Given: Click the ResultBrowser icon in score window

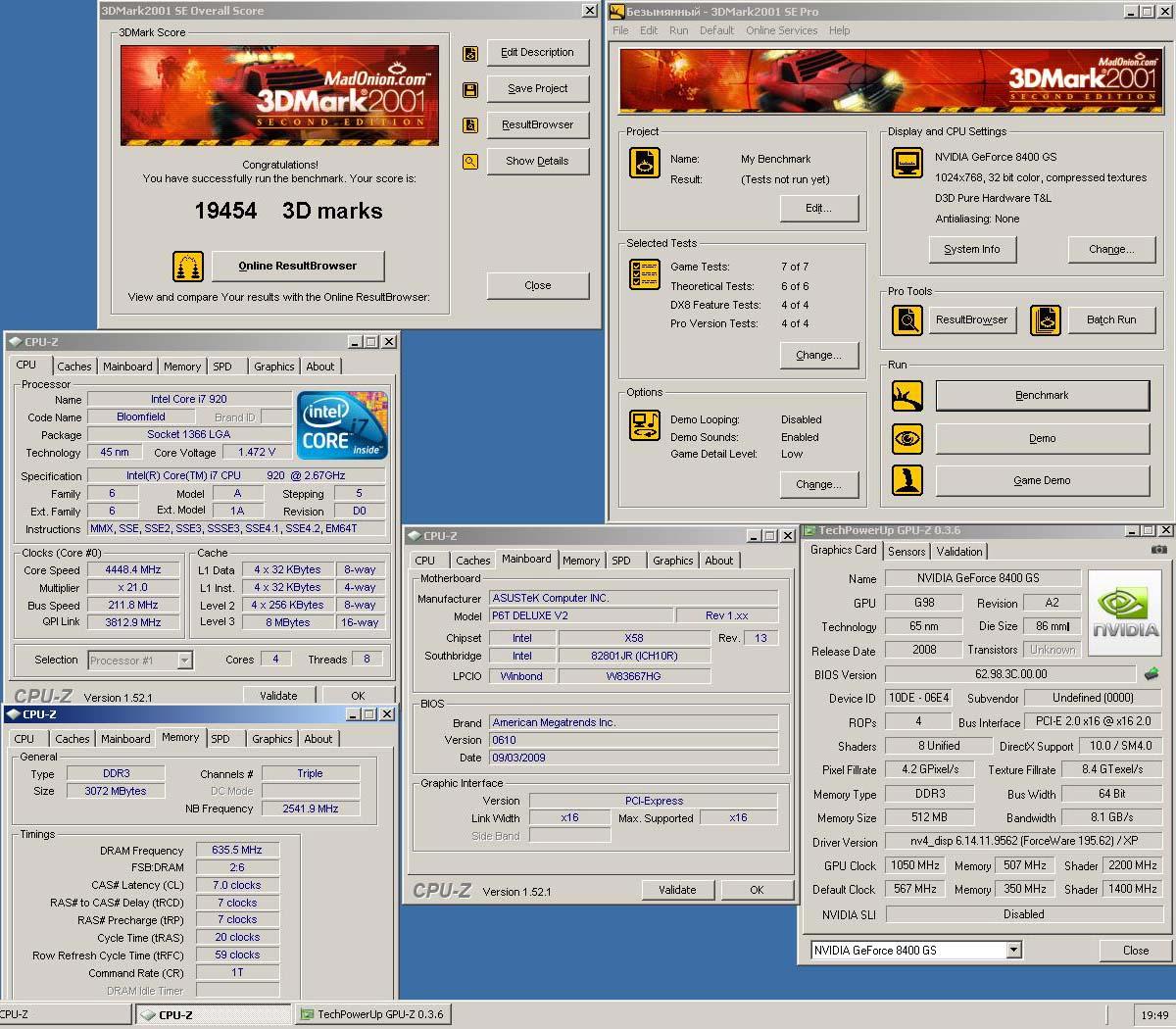Looking at the screenshot, I should 470,125.
